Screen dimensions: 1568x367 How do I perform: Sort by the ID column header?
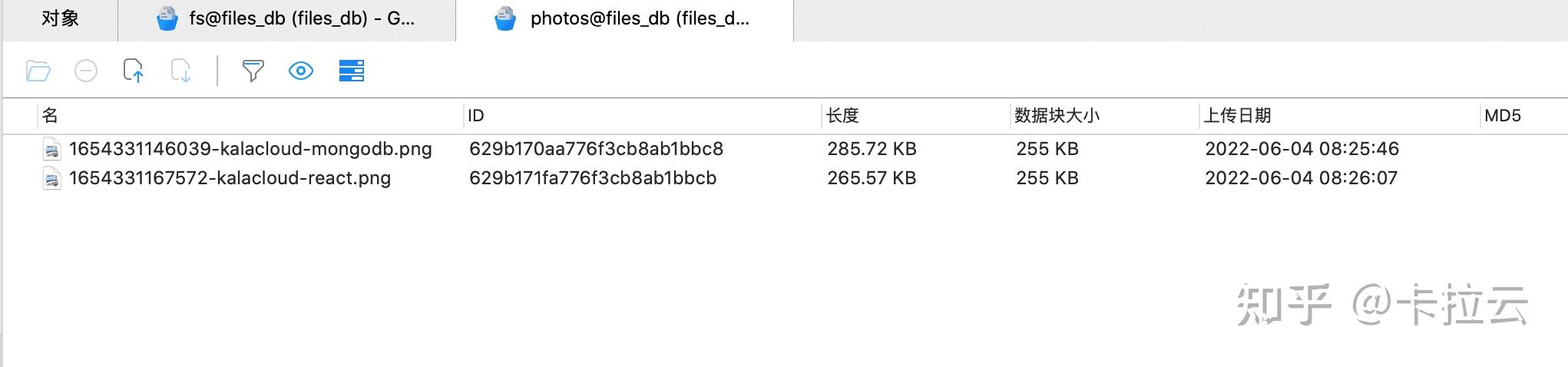click(x=476, y=116)
